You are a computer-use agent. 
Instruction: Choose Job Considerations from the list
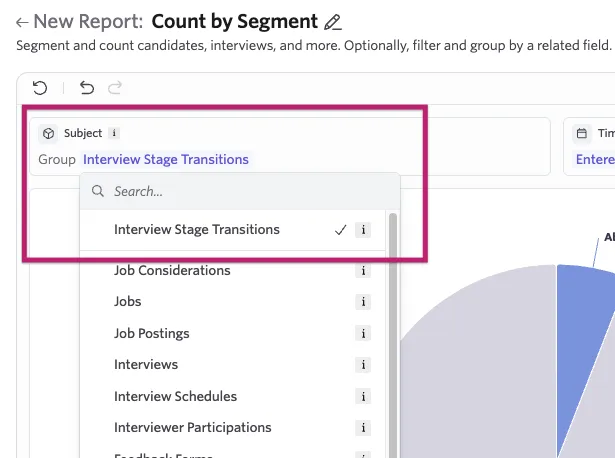coord(233,271)
